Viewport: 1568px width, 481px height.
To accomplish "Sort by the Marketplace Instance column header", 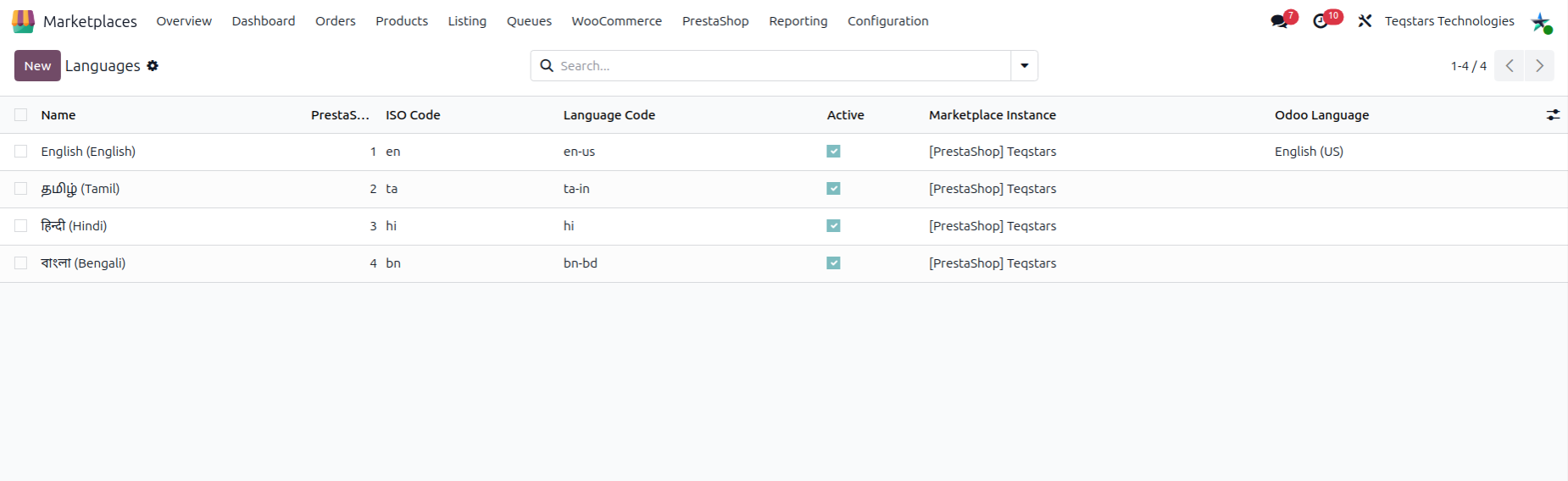I will point(993,115).
